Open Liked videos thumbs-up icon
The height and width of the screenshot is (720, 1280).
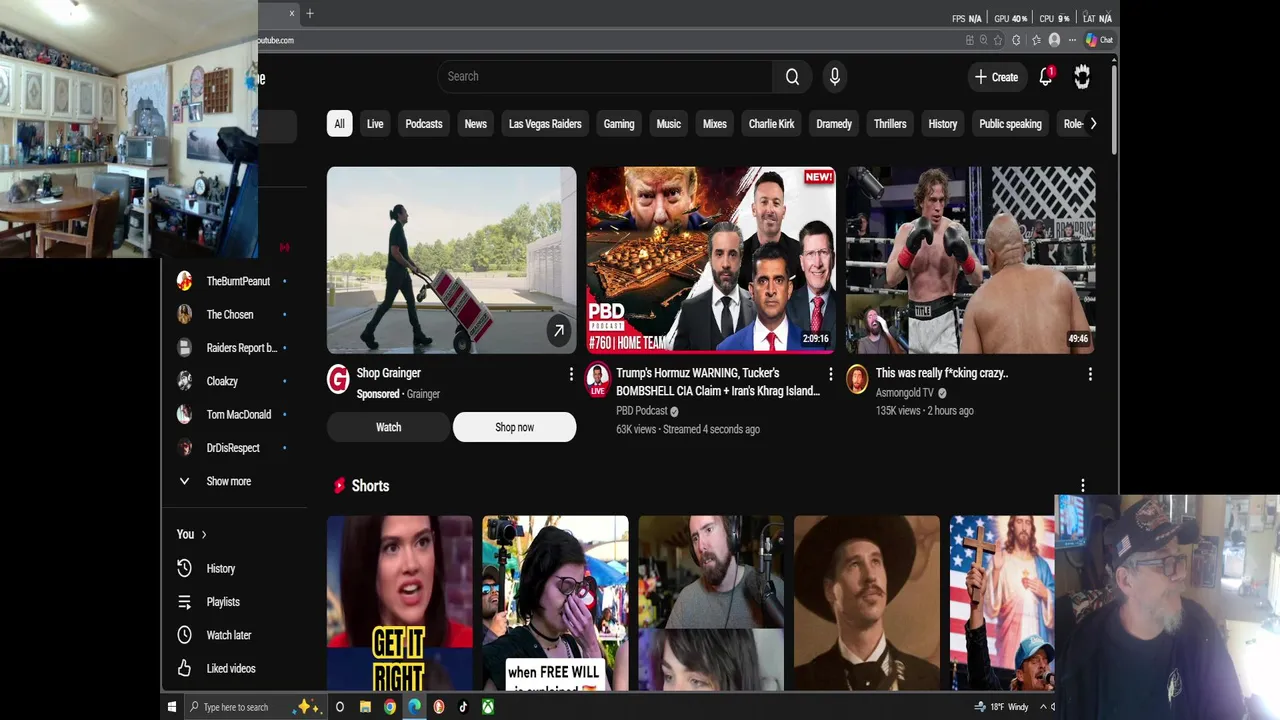coord(184,668)
